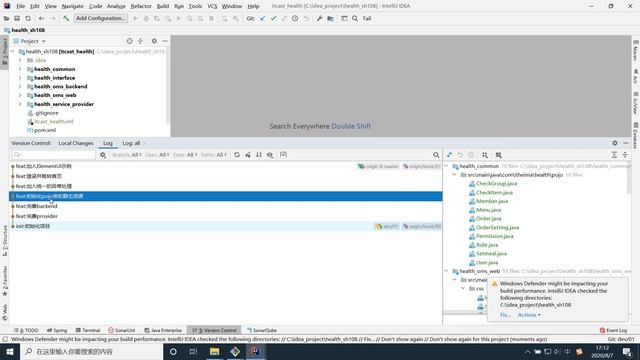The height and width of the screenshot is (360, 640).
Task: Click the show diff icon in changes pane
Action: pos(449,155)
